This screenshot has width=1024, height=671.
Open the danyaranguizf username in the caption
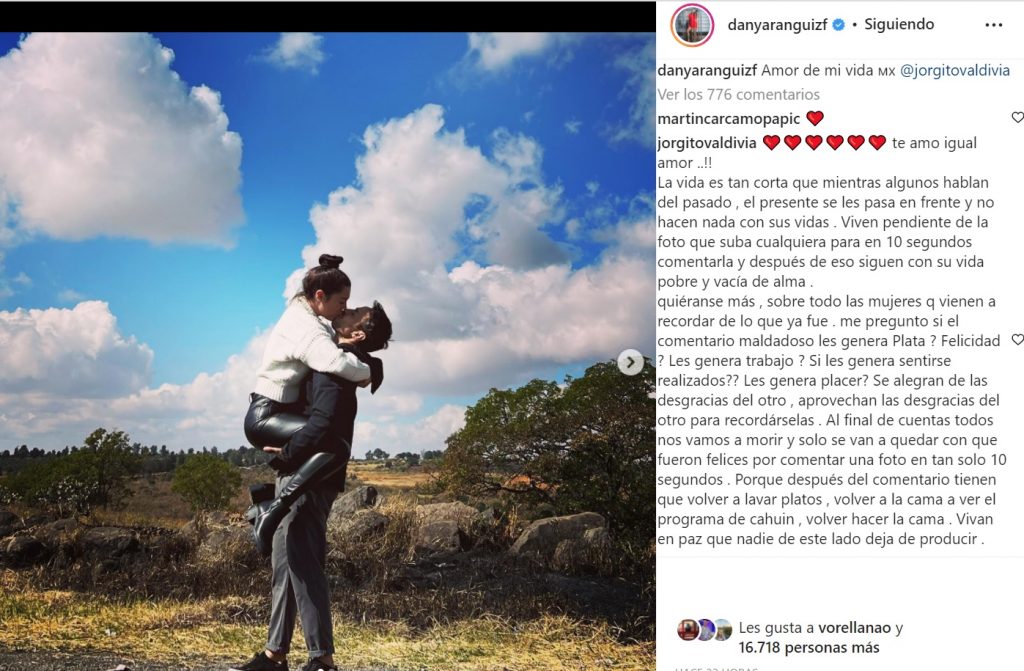707,71
